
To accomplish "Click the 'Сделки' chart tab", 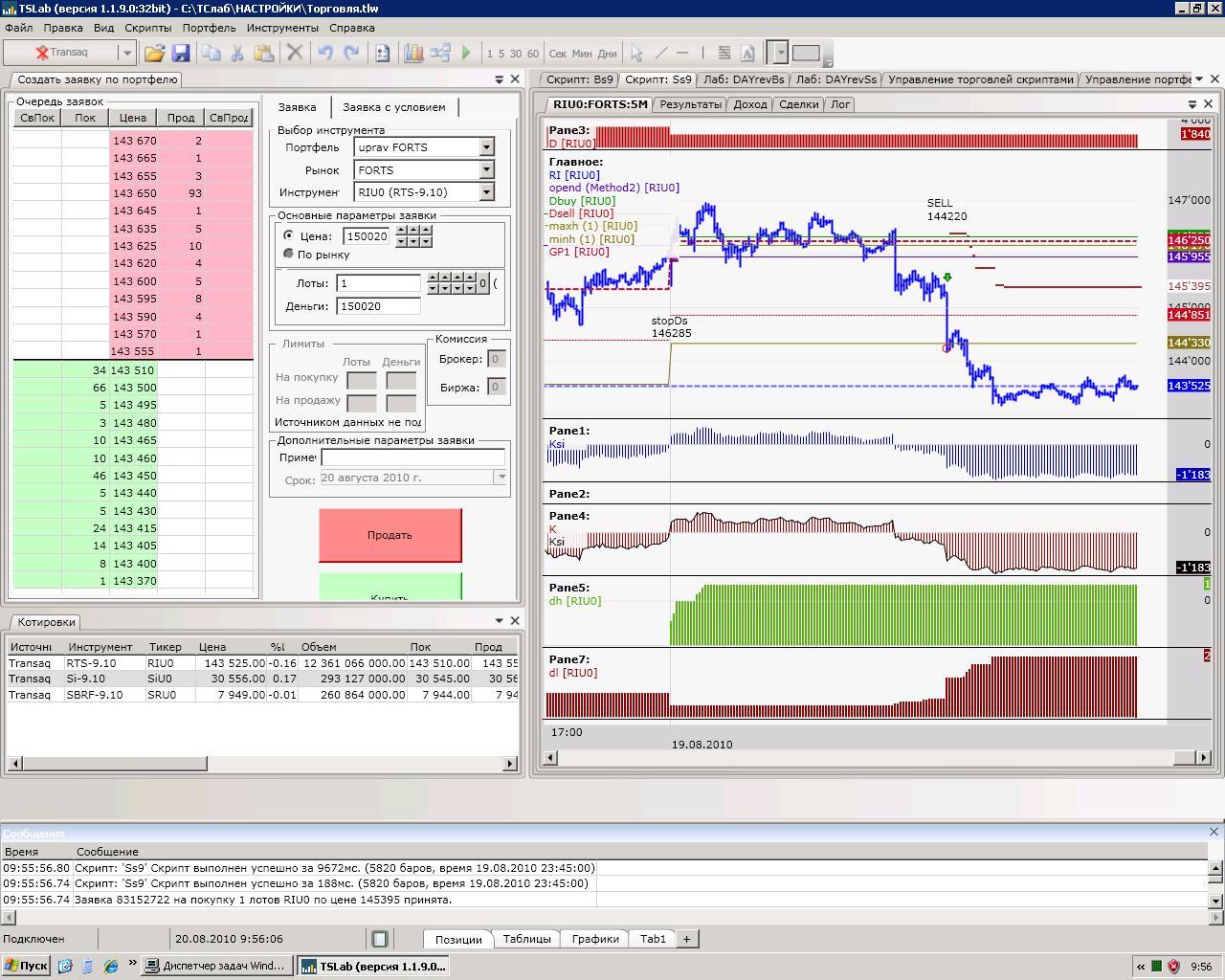I will pos(798,104).
